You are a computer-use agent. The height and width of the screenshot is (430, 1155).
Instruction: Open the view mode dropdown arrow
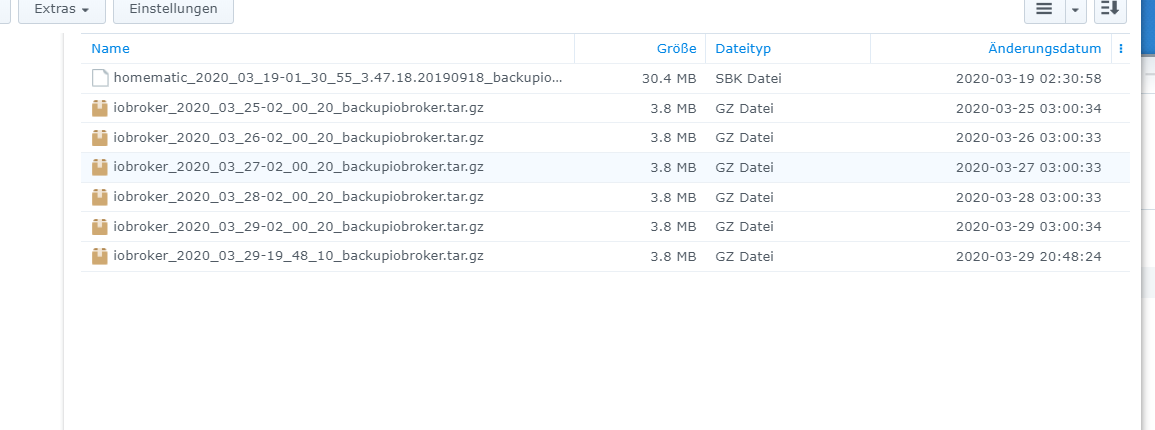tap(1075, 9)
